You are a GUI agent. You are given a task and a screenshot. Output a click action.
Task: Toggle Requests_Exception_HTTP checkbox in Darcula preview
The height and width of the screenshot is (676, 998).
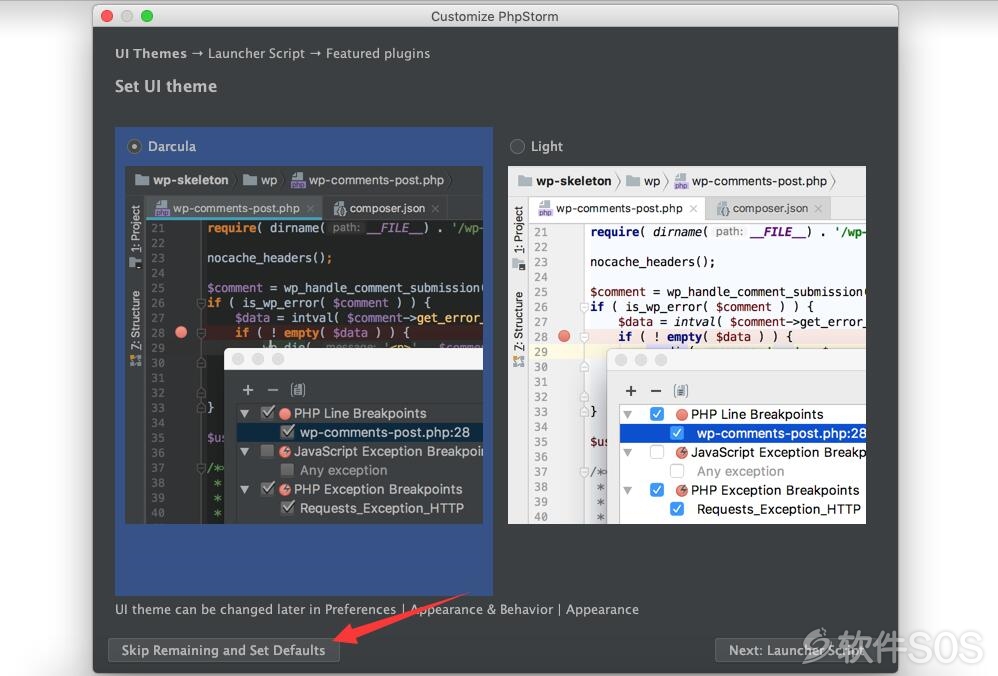[x=288, y=507]
